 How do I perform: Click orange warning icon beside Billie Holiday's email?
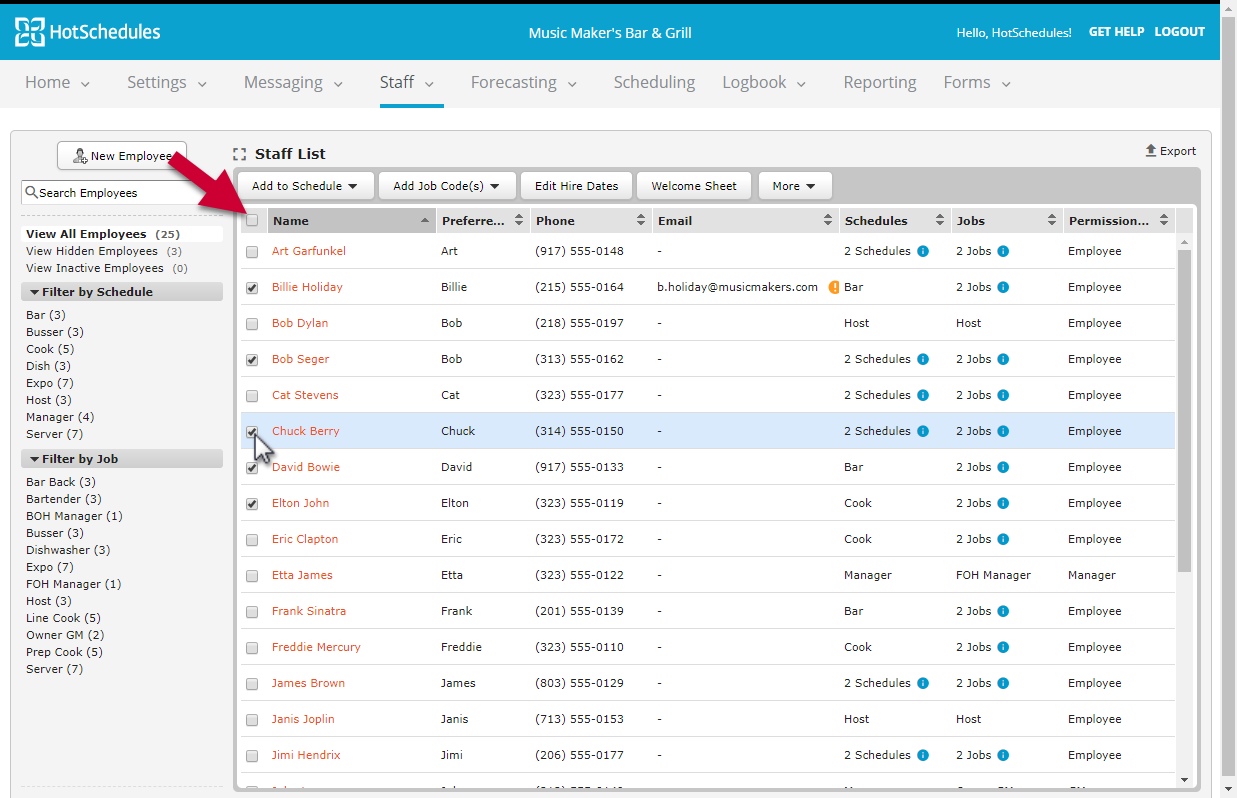[834, 287]
